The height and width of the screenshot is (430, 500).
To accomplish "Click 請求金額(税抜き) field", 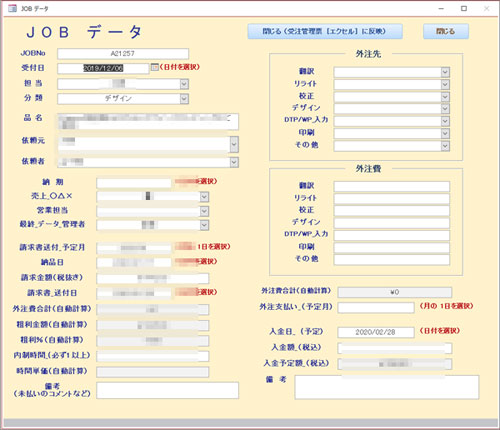I will click(153, 278).
